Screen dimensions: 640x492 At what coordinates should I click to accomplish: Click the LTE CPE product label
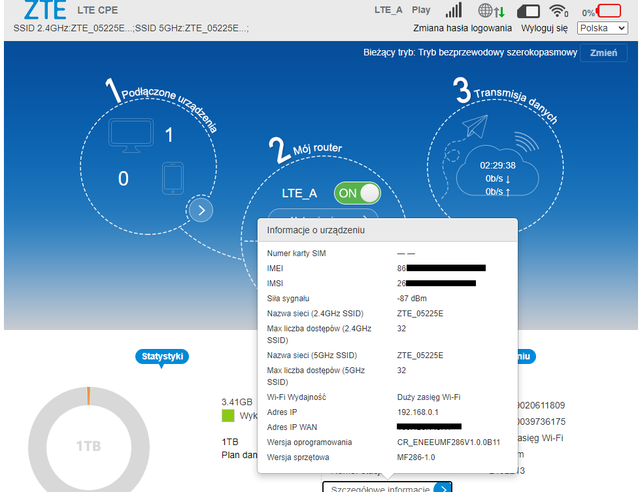point(98,10)
